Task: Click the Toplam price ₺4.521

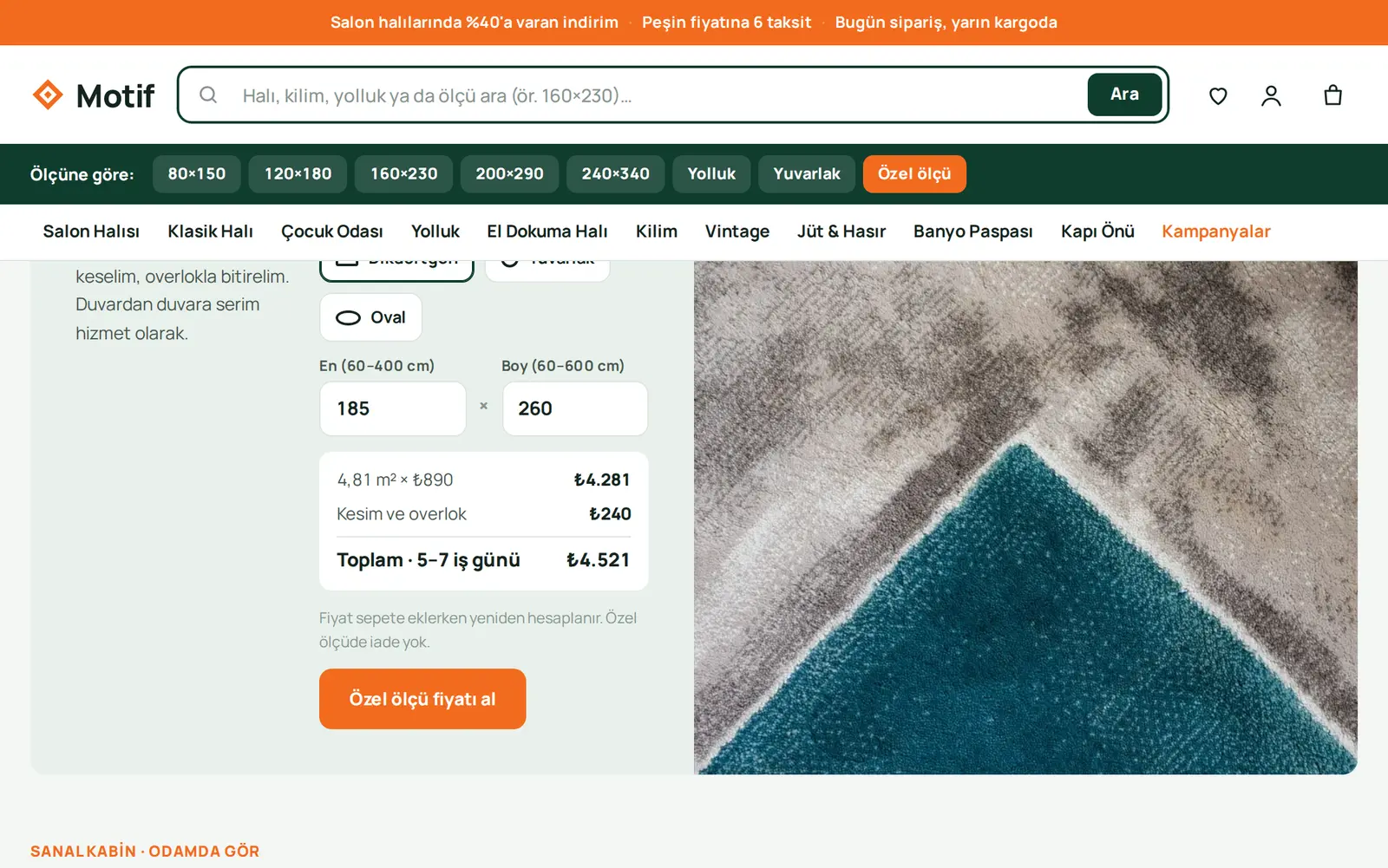Action: tap(599, 560)
